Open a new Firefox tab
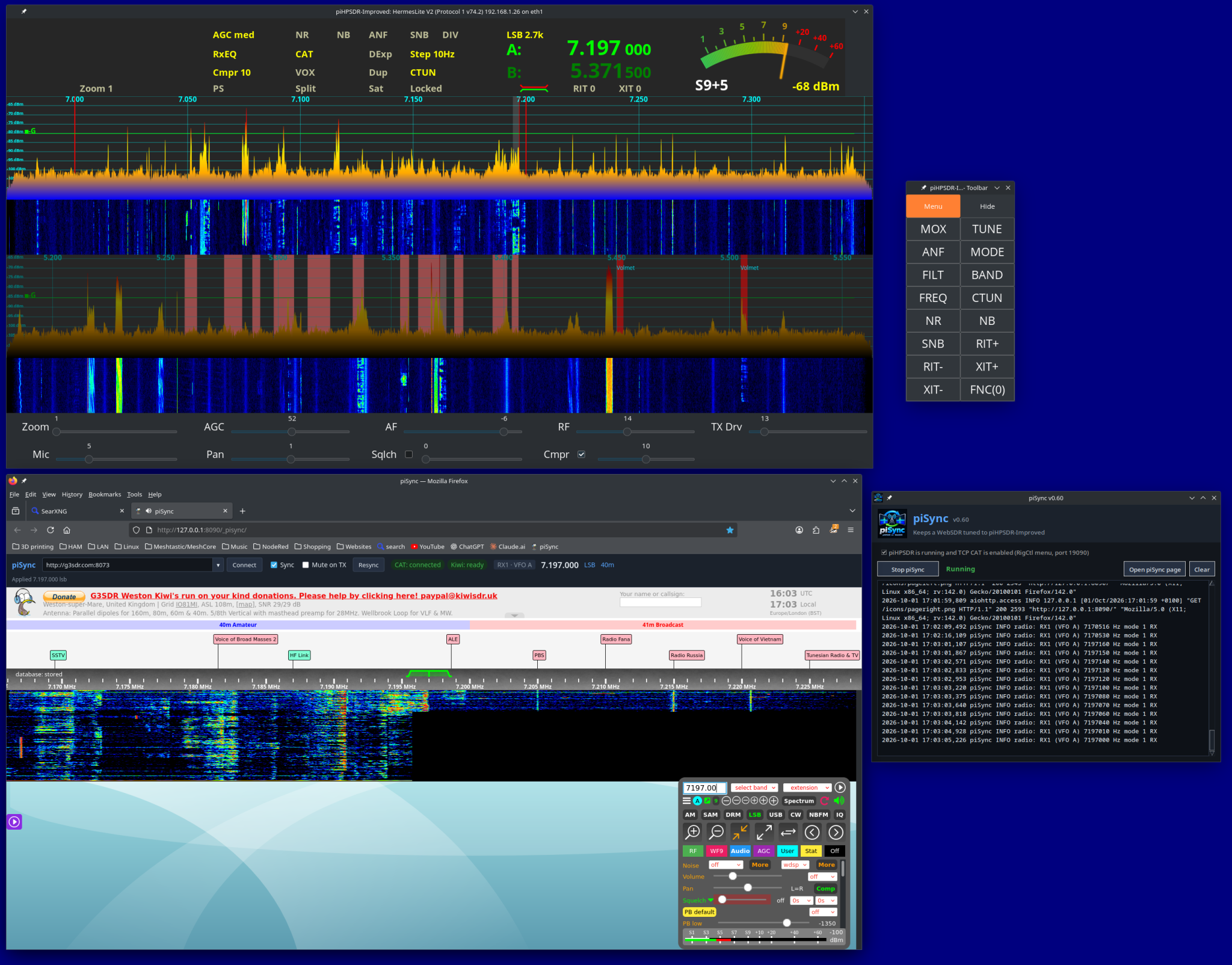 tap(242, 511)
